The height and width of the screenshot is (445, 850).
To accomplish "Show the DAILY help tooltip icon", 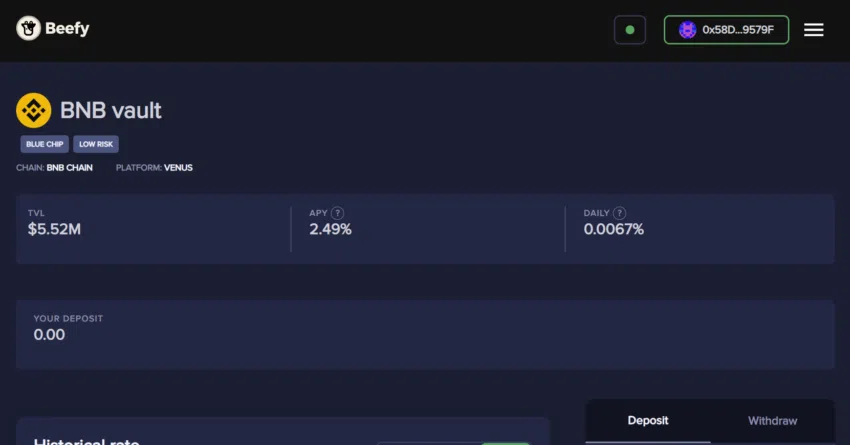I will click(620, 213).
